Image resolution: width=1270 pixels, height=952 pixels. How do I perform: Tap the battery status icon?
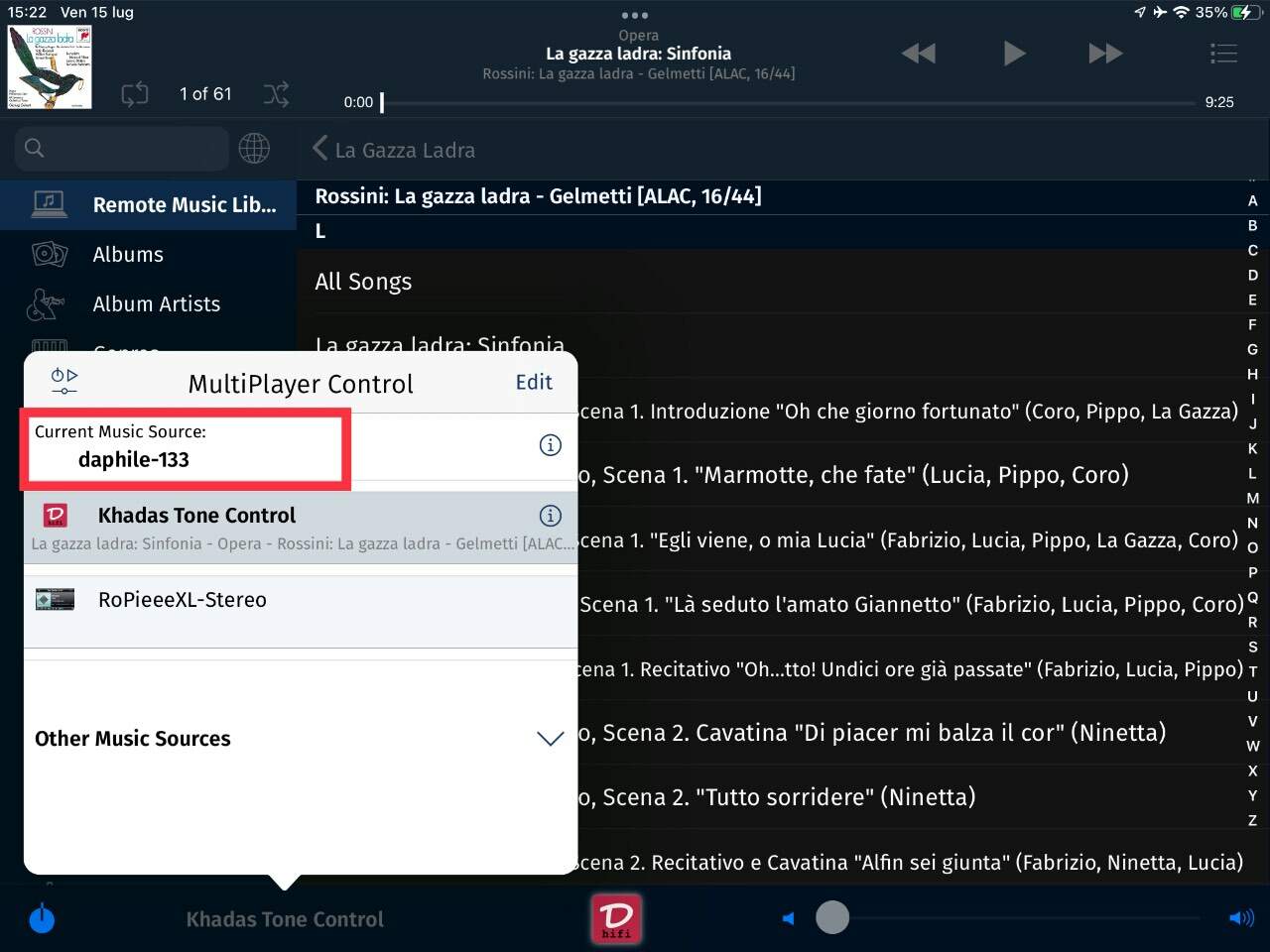1245,13
